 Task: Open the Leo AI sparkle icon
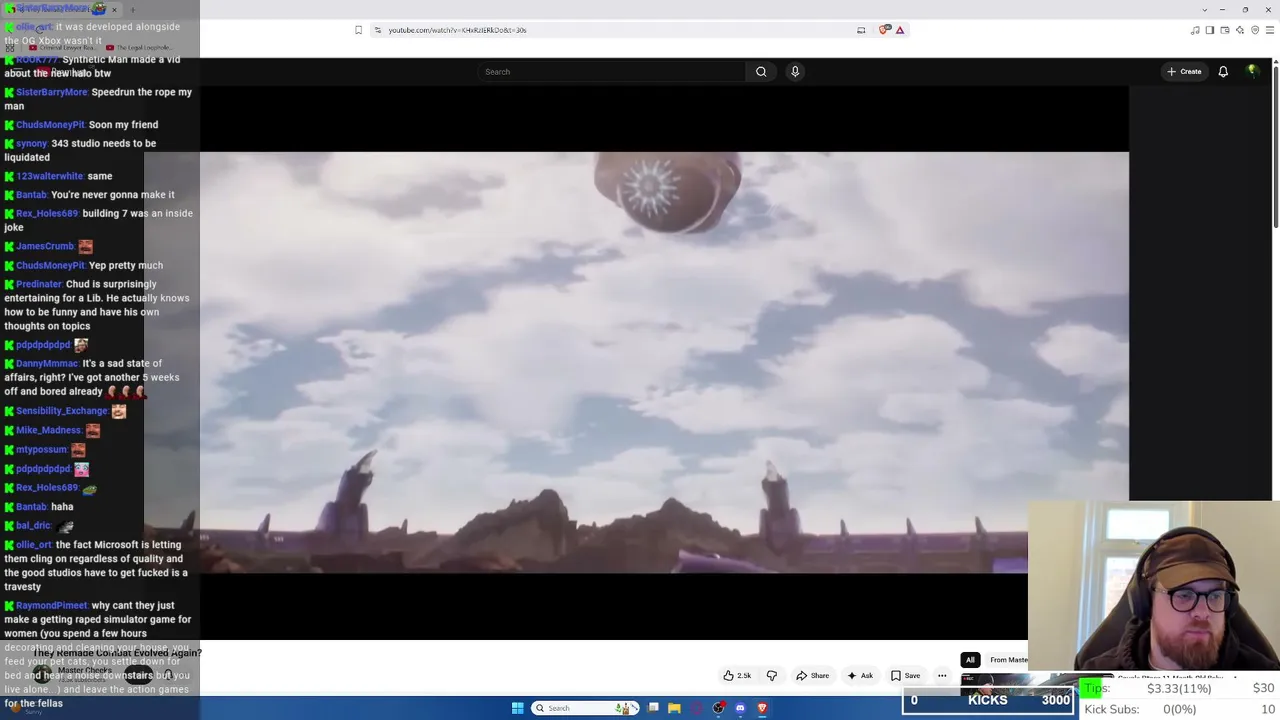click(1240, 30)
